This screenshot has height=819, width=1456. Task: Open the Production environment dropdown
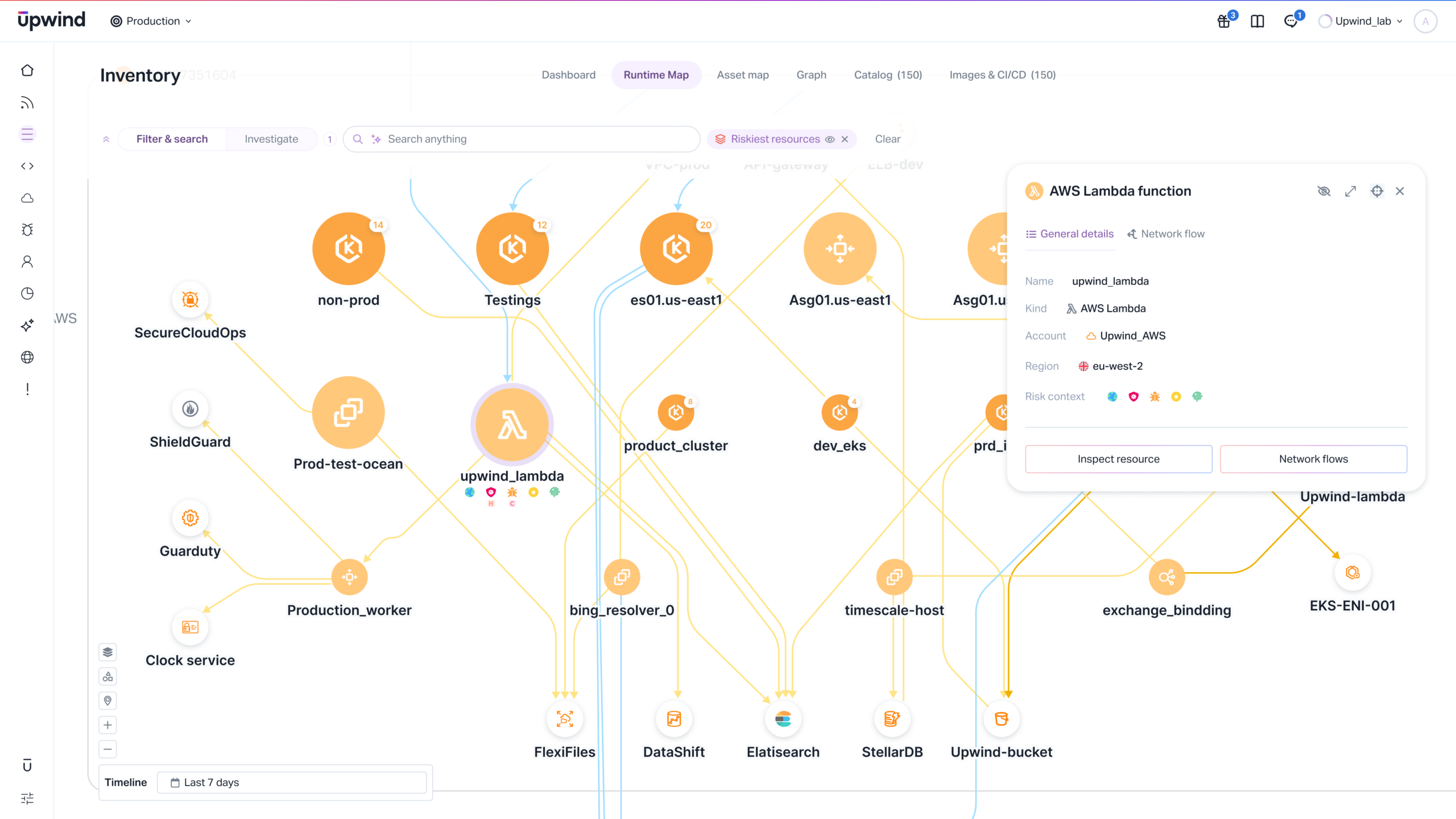click(x=151, y=21)
